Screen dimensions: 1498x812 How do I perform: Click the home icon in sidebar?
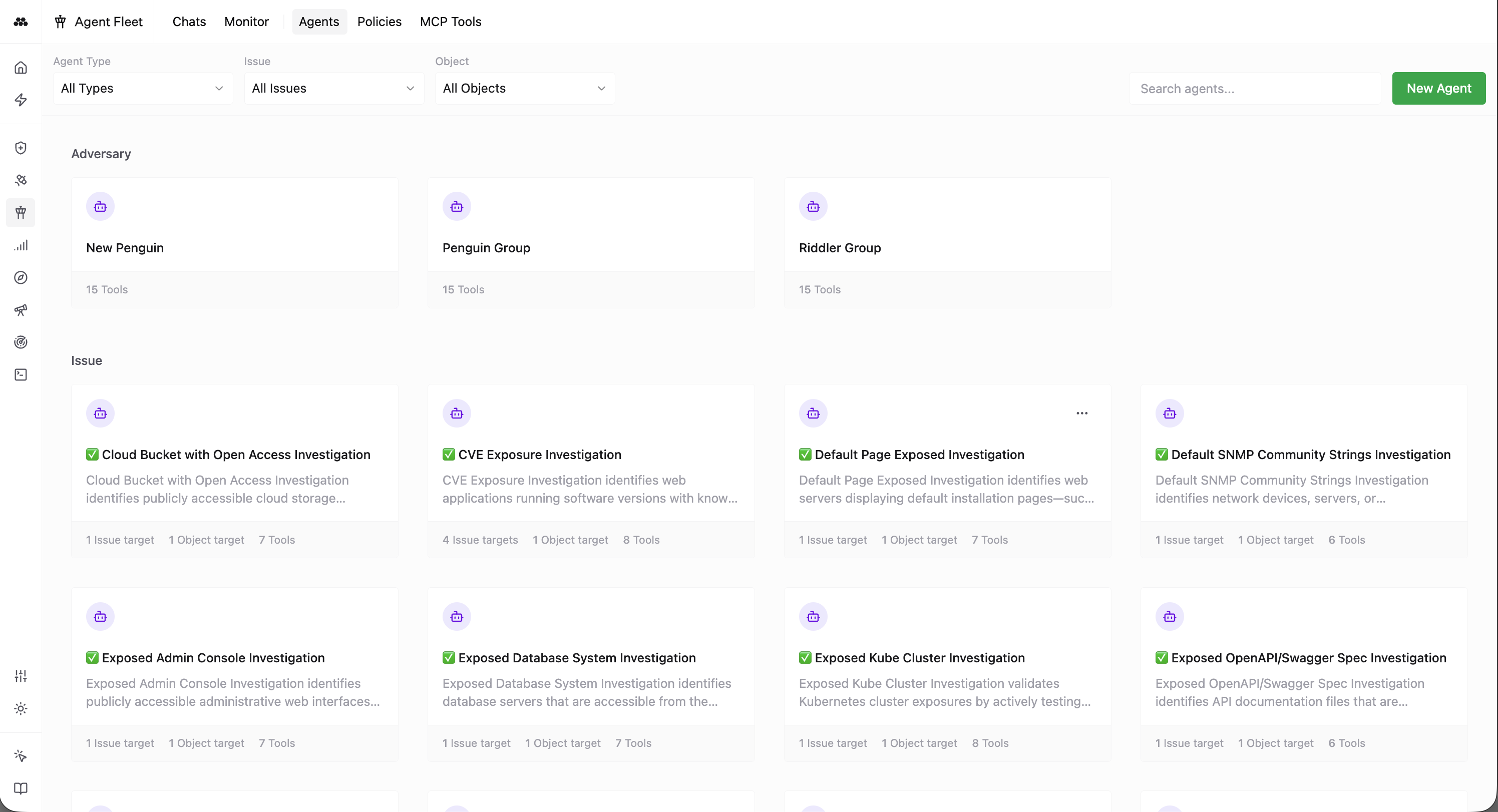(21, 68)
